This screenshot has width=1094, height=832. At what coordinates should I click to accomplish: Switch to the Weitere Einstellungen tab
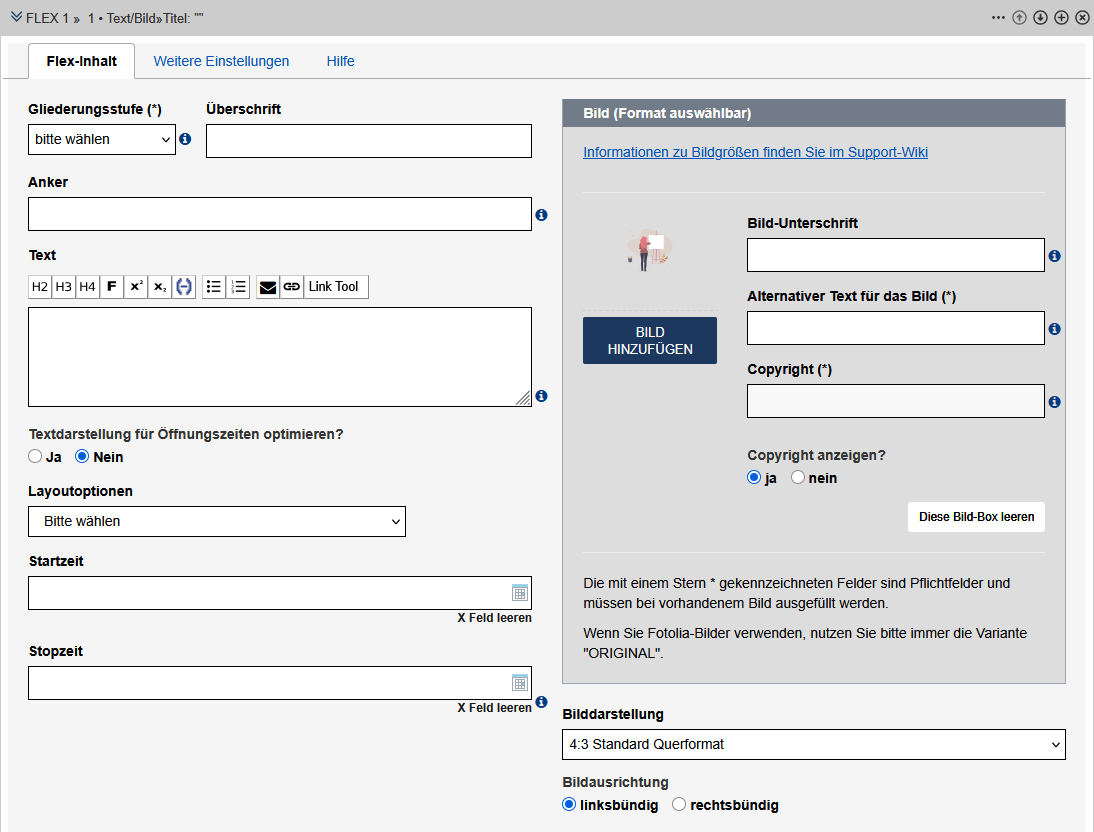coord(221,61)
